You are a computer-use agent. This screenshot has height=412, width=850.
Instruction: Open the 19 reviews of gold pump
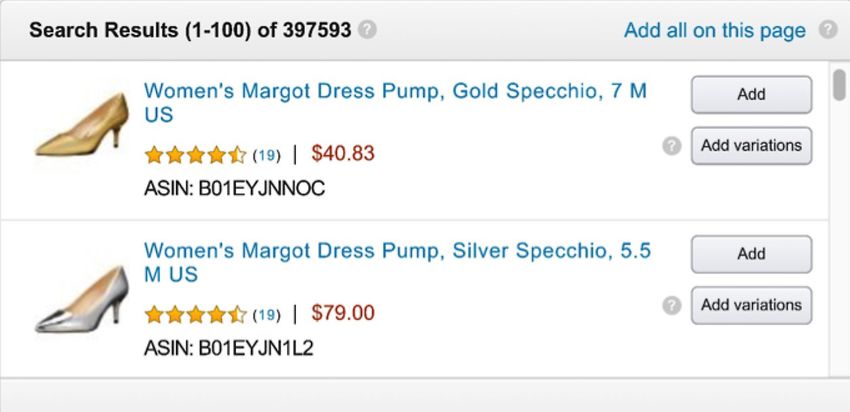[266, 156]
